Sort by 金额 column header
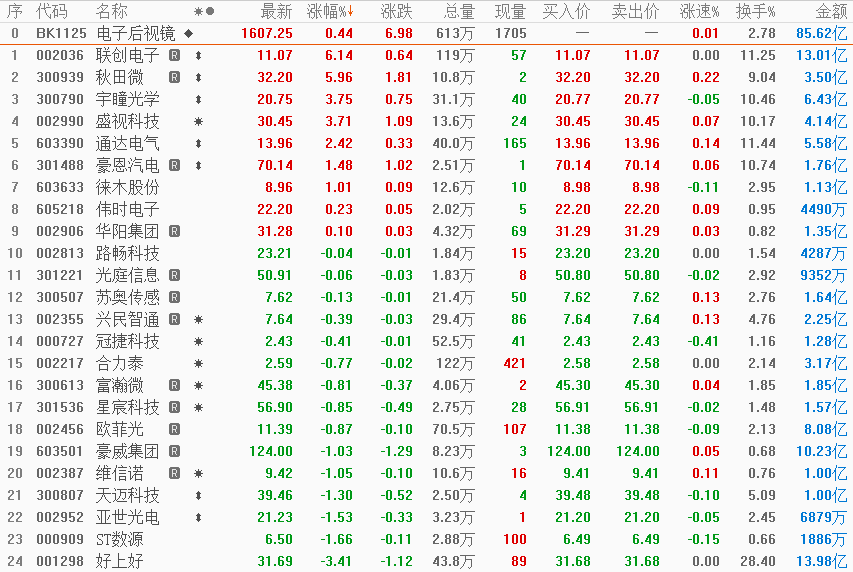Image resolution: width=853 pixels, height=572 pixels. pyautogui.click(x=831, y=11)
